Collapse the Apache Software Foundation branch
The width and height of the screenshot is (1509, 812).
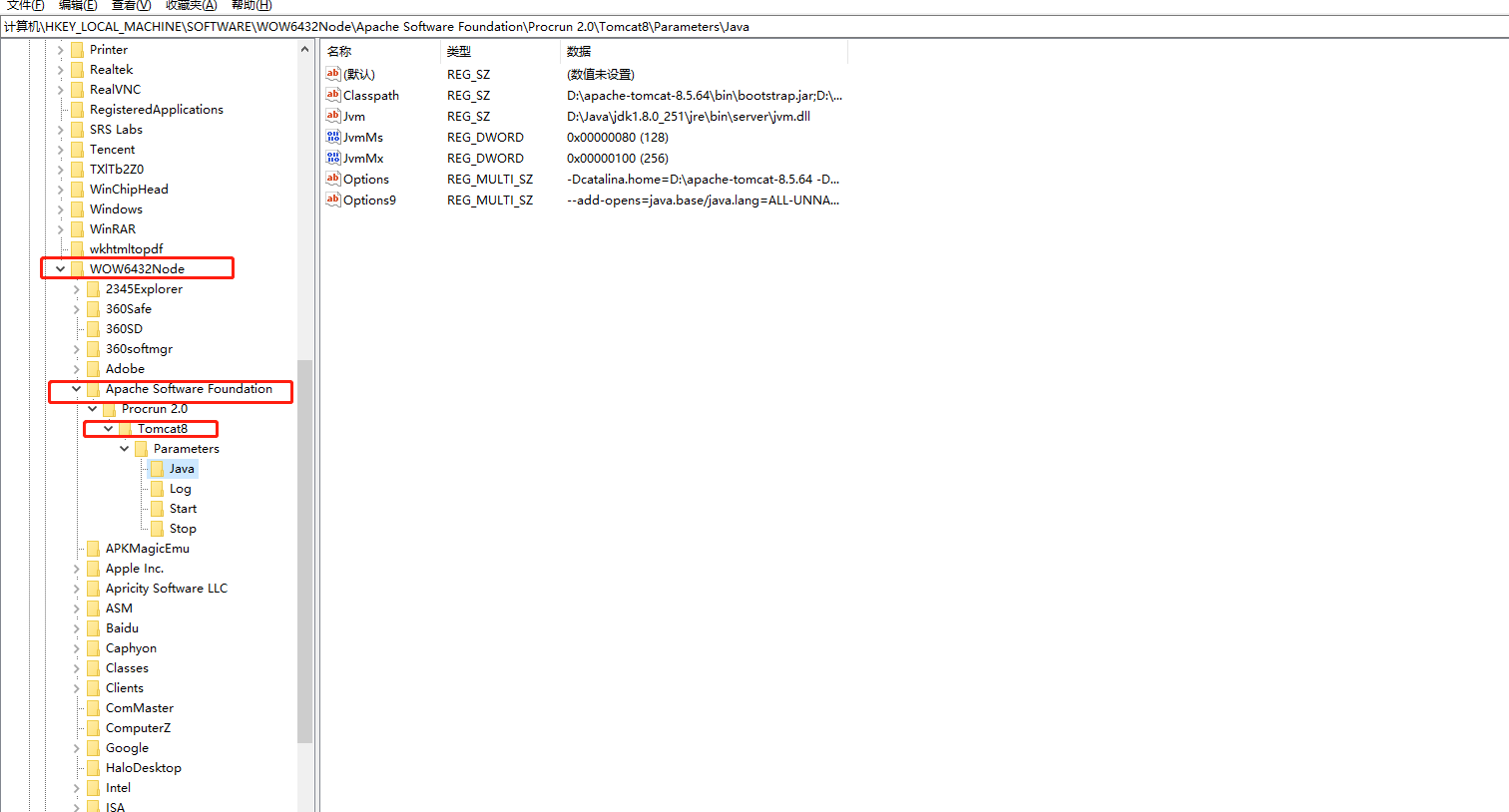[76, 390]
